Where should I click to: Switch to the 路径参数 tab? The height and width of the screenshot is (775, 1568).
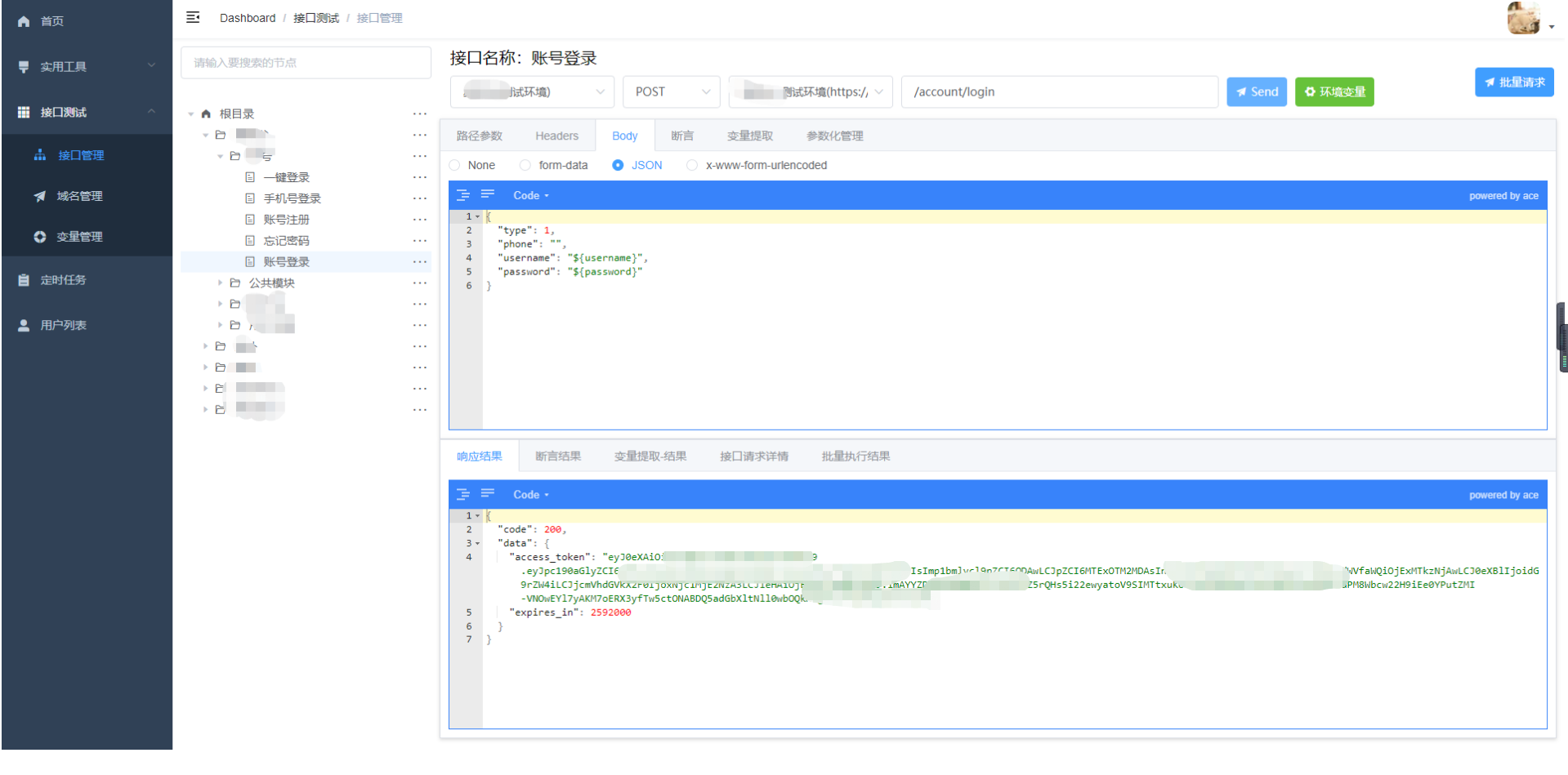point(479,136)
